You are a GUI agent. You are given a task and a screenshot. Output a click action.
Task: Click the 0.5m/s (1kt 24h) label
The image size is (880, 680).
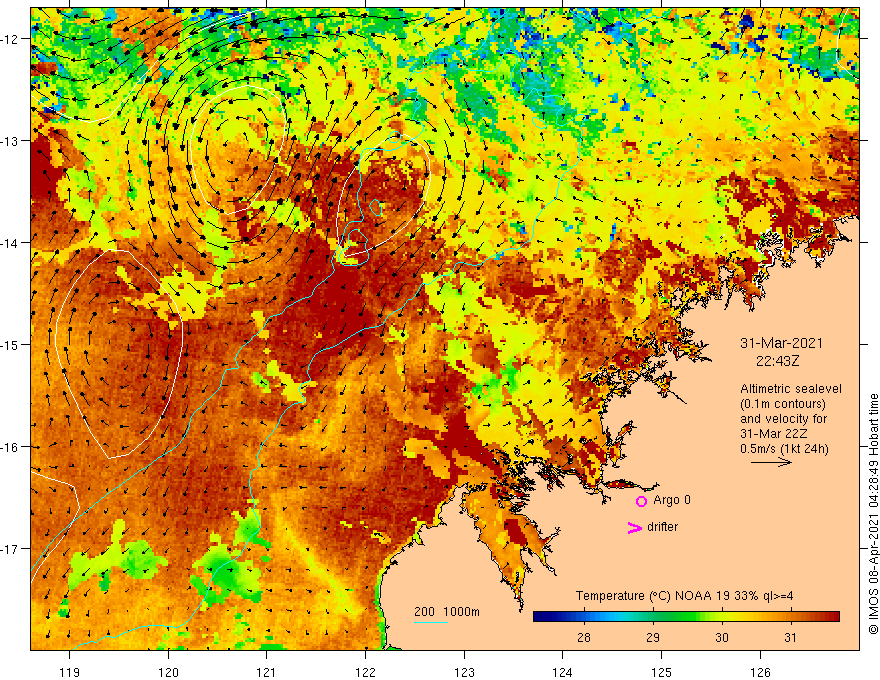click(x=785, y=449)
